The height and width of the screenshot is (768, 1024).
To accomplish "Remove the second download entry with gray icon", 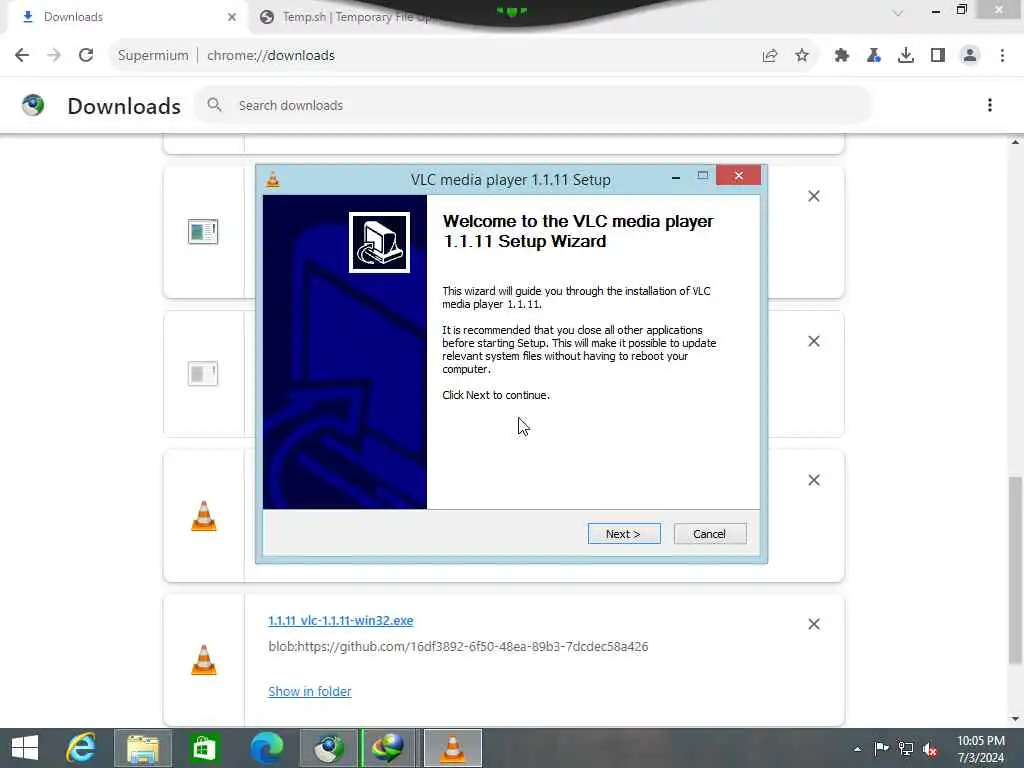I will tap(814, 341).
